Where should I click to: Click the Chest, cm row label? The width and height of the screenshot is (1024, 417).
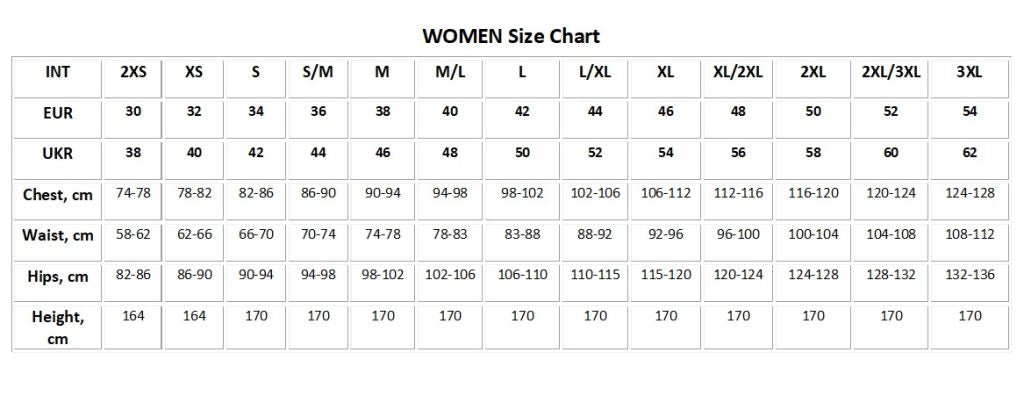[x=57, y=194]
